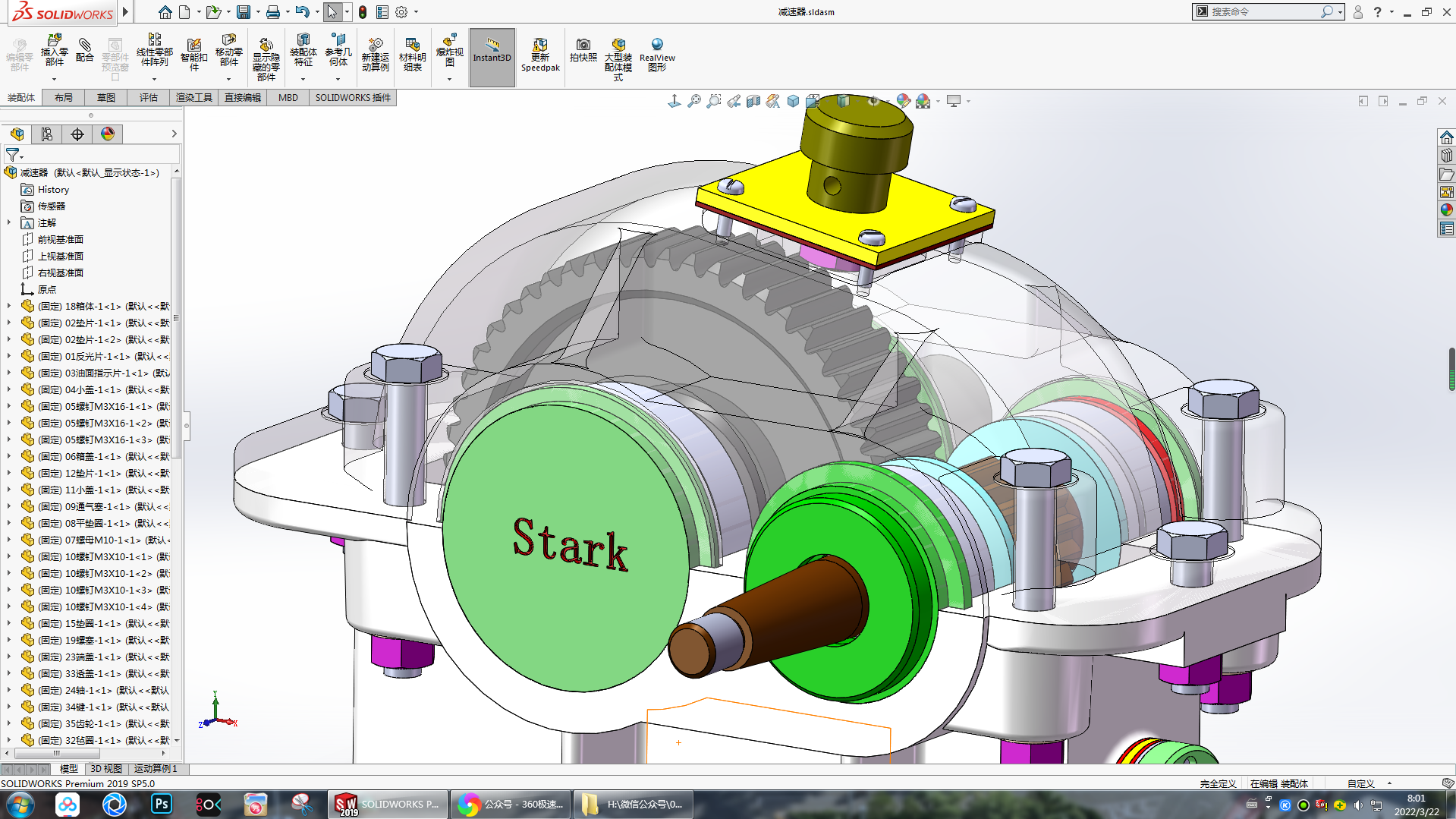Select History in the feature tree

coord(53,190)
